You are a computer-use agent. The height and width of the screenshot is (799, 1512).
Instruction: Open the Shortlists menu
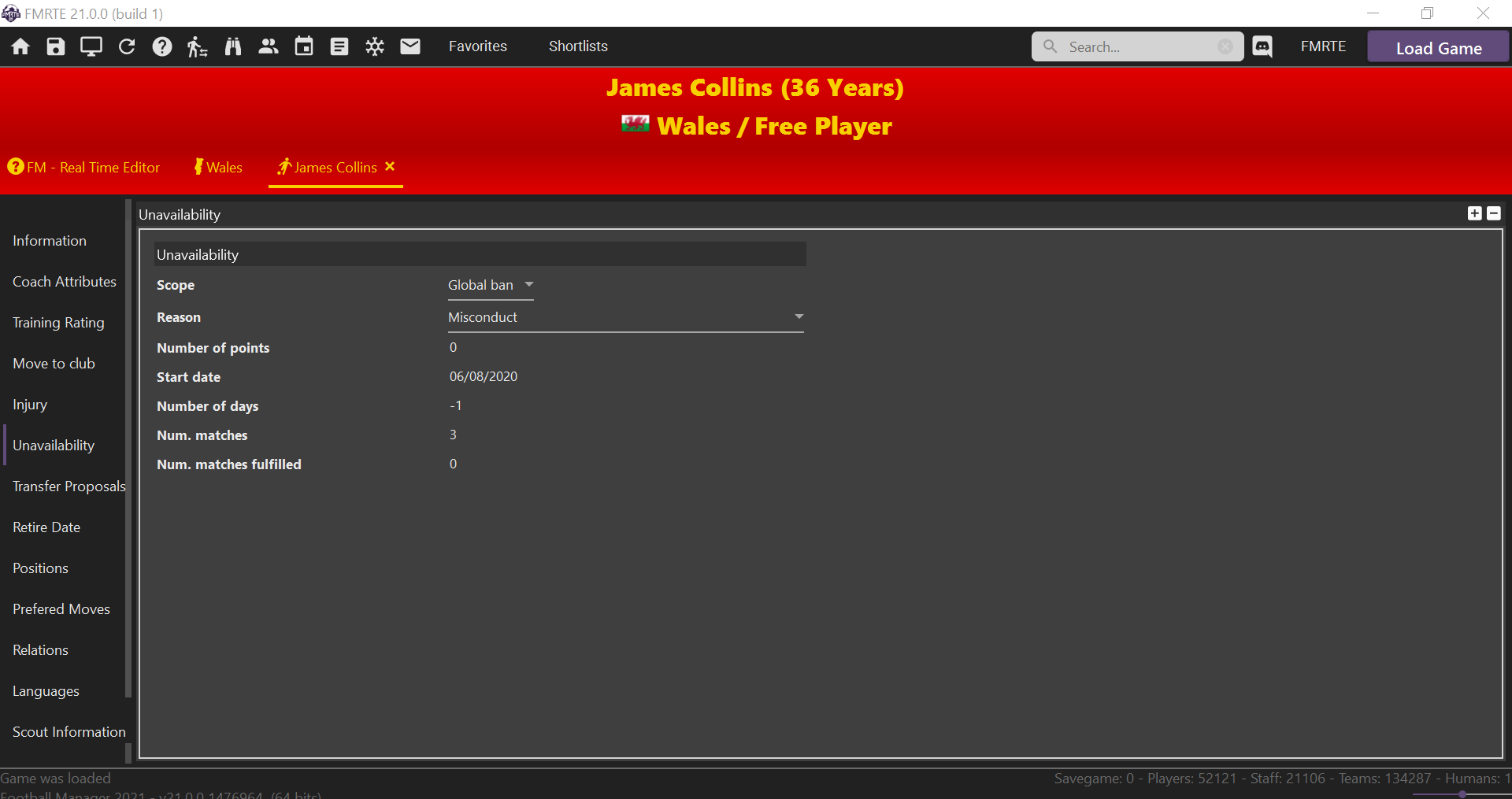tap(578, 46)
